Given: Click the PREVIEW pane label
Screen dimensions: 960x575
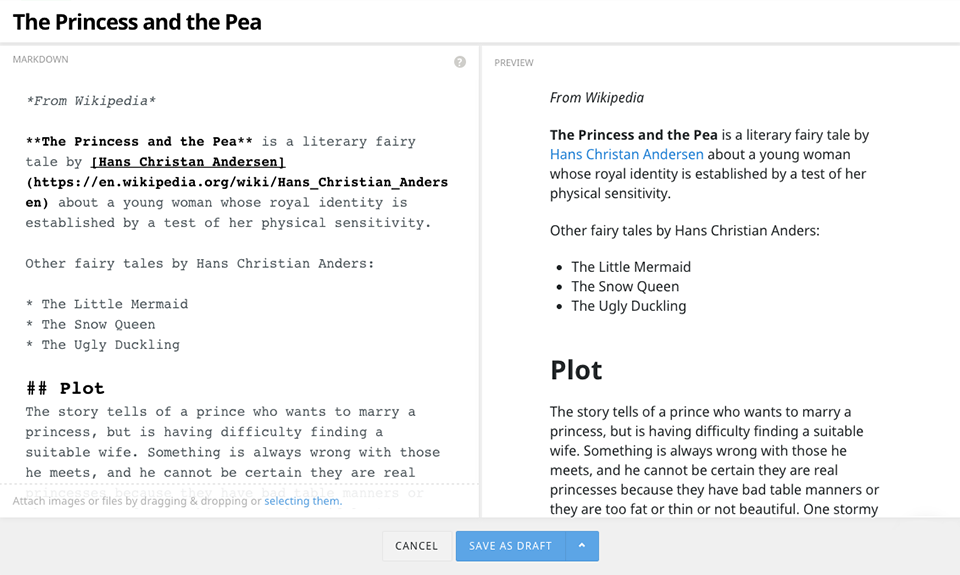Looking at the screenshot, I should coord(514,63).
